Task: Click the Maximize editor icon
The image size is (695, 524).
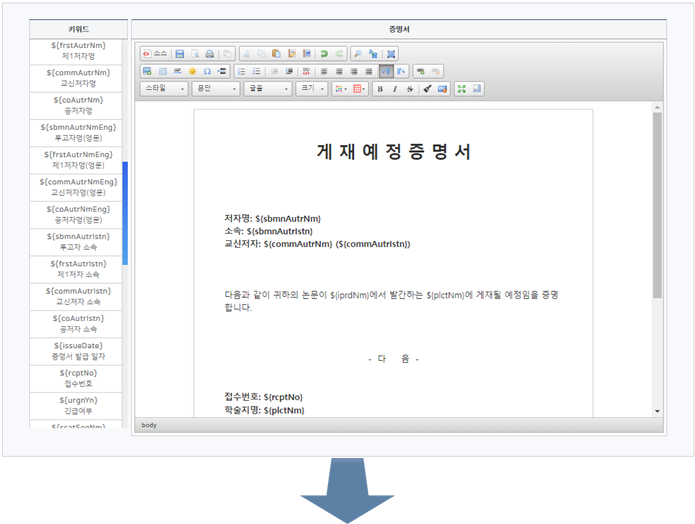Action: tap(391, 53)
